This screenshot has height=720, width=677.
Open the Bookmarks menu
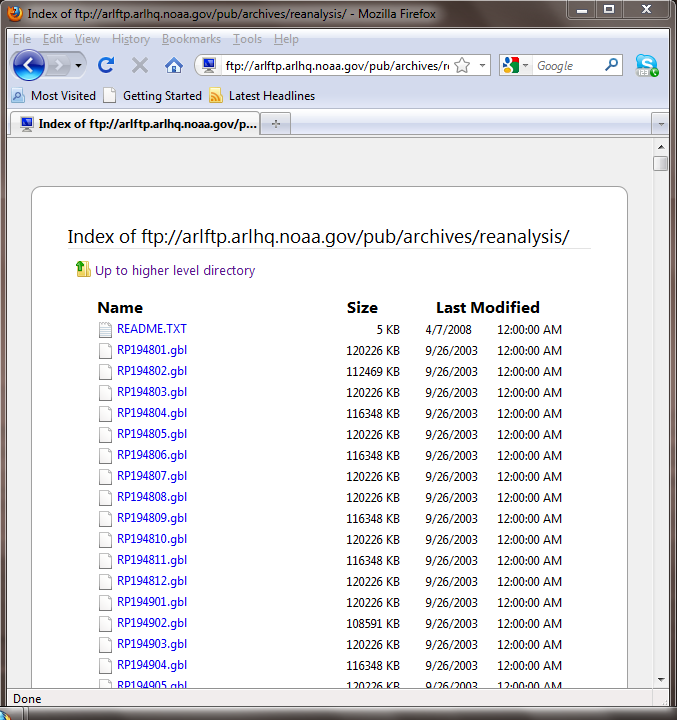click(x=189, y=39)
